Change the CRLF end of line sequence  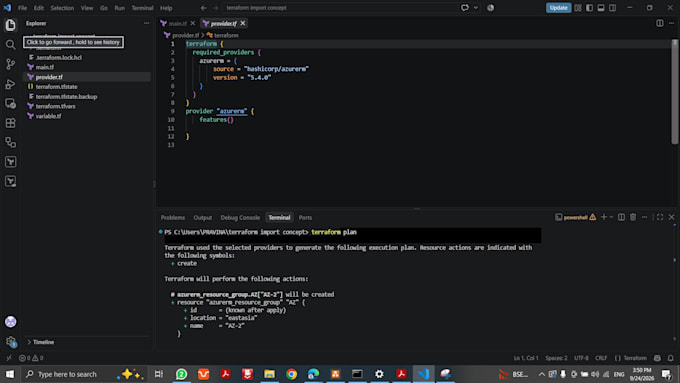[x=601, y=358]
